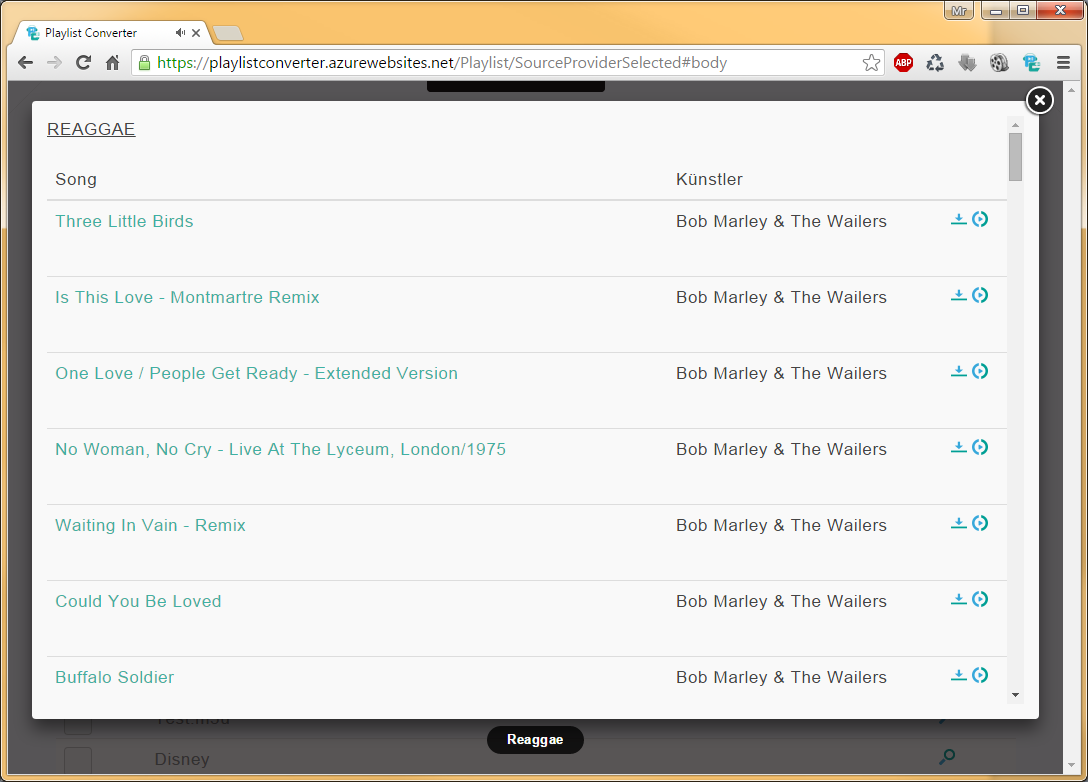
Task: Go forward in browser history
Action: [54, 62]
